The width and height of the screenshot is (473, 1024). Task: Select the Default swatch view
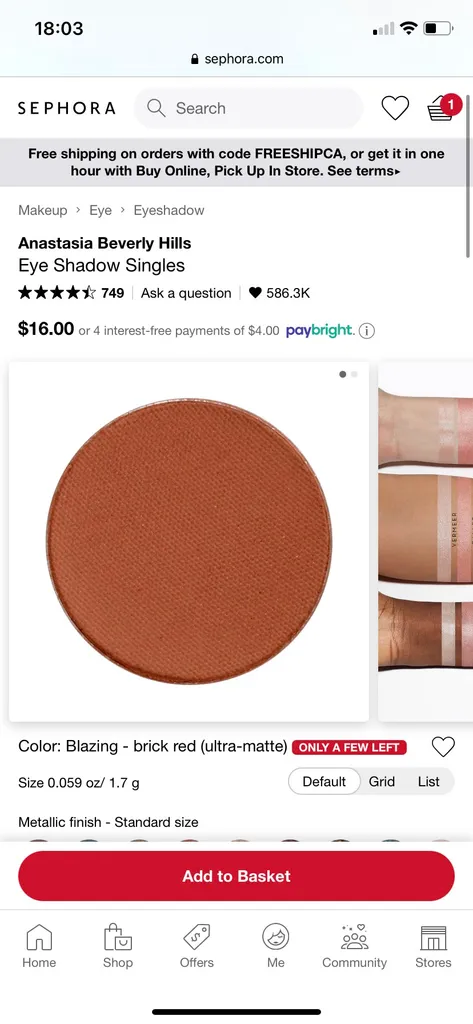(324, 782)
